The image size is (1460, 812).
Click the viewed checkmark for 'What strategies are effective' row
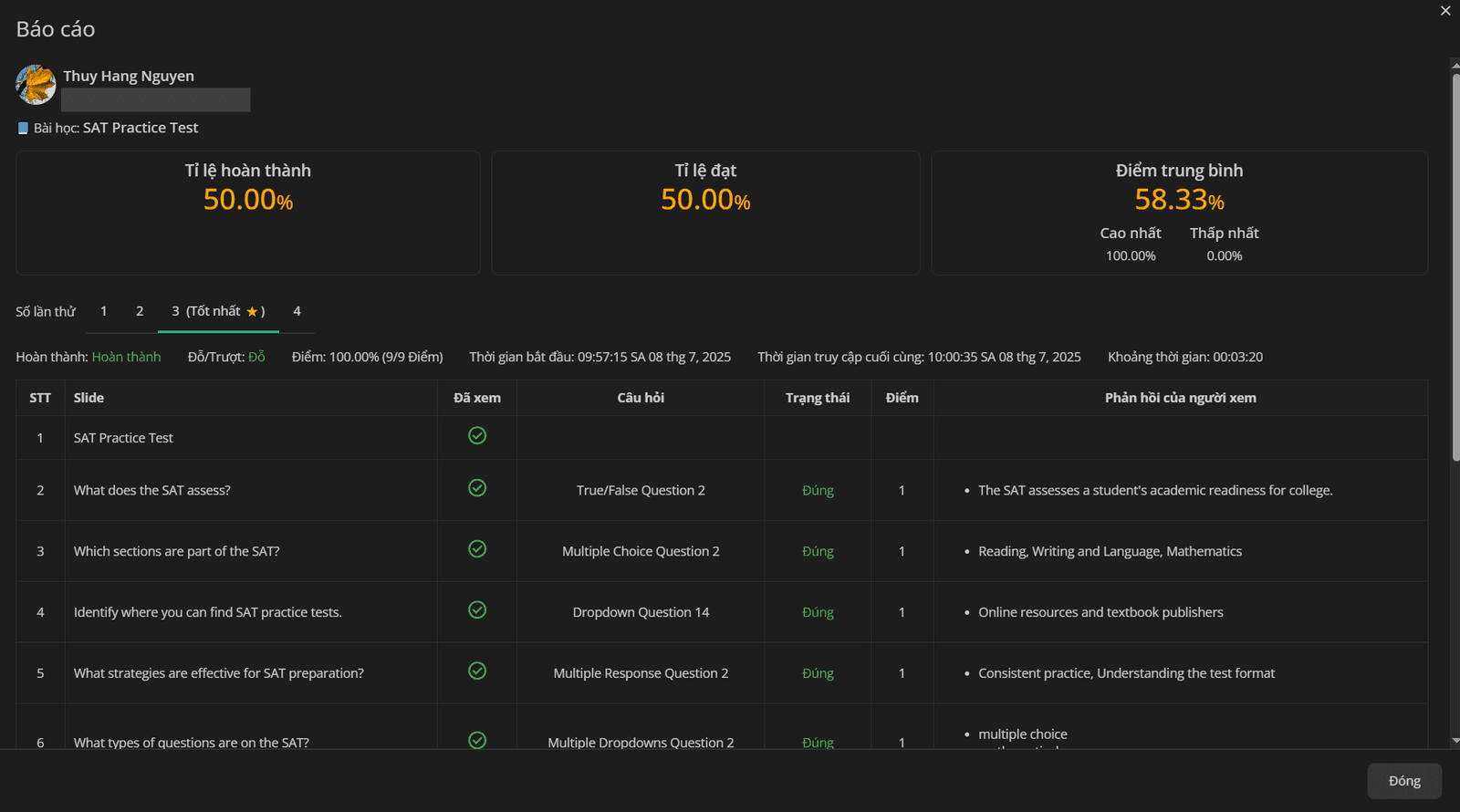(477, 671)
